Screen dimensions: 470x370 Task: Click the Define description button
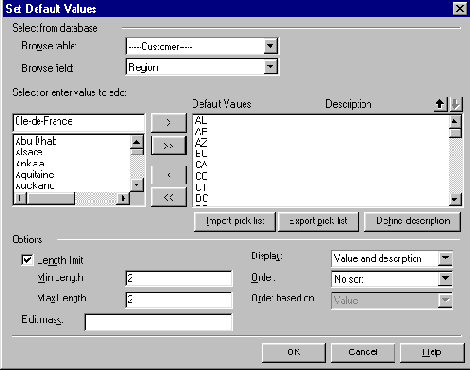click(413, 222)
